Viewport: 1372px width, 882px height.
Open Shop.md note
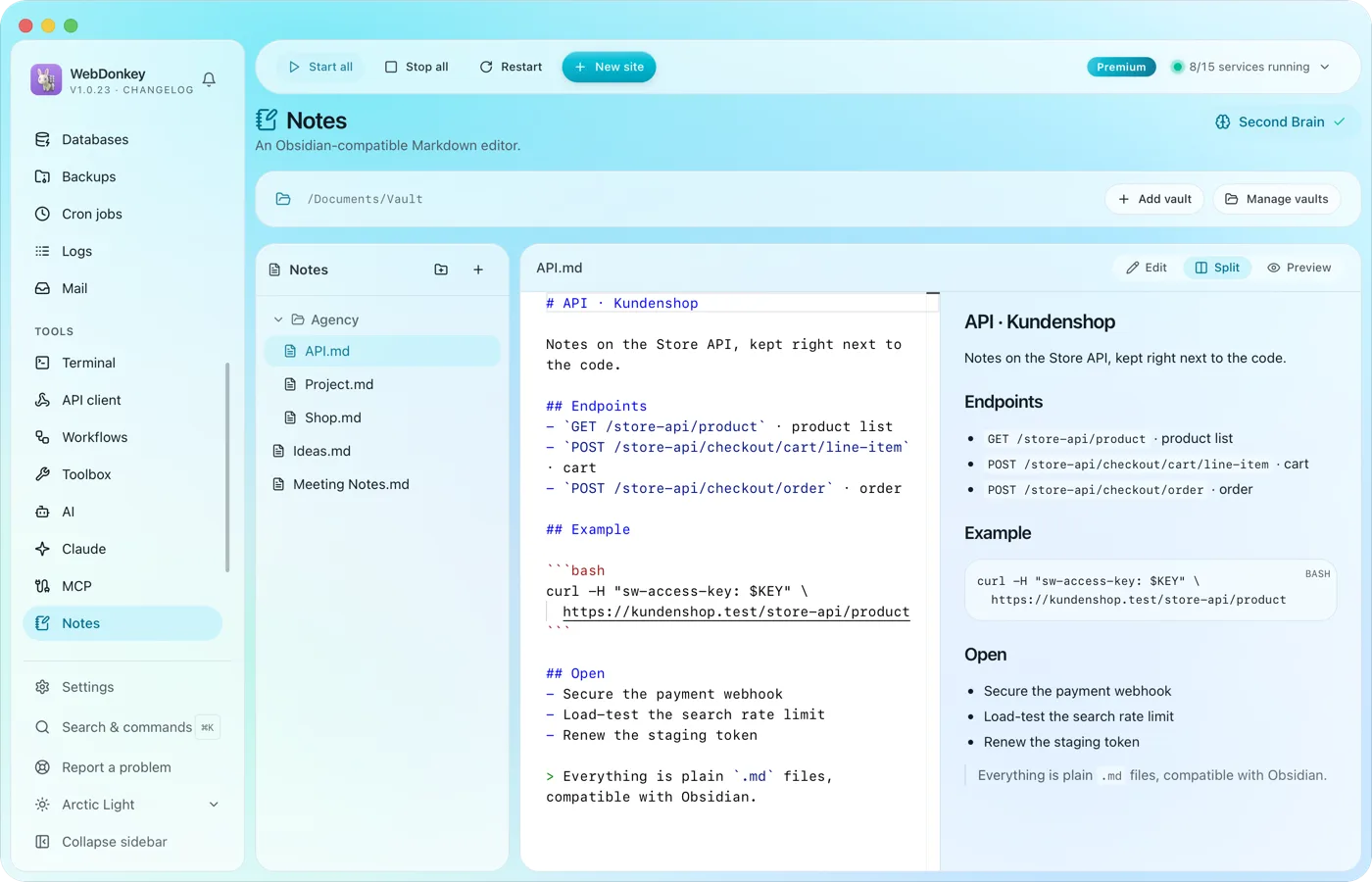[382, 417]
